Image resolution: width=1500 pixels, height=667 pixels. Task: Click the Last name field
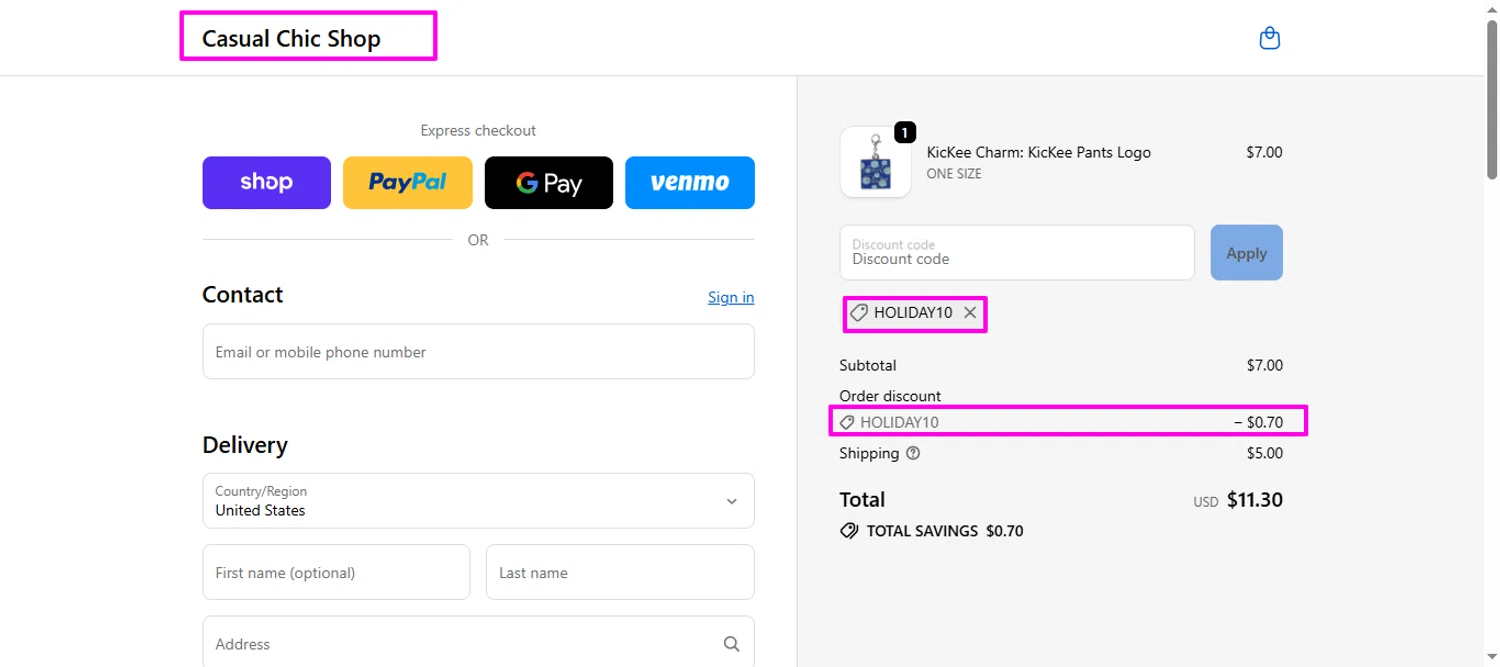pos(620,572)
